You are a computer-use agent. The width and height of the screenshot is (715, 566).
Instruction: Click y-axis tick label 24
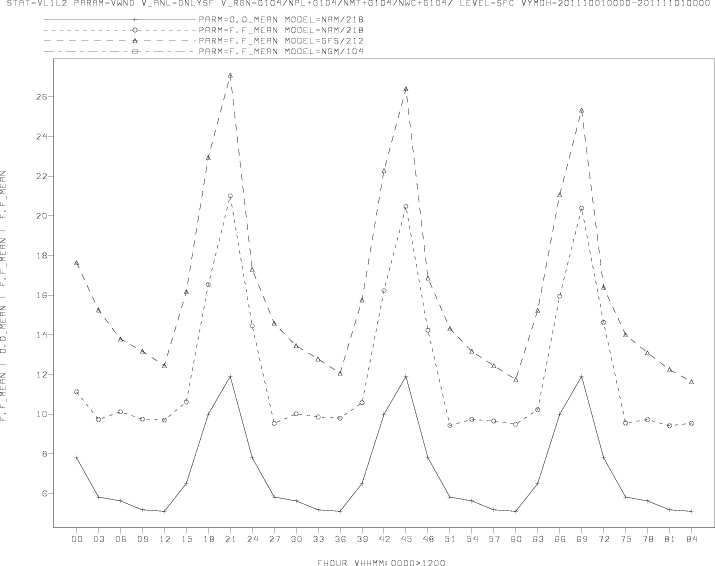point(41,136)
